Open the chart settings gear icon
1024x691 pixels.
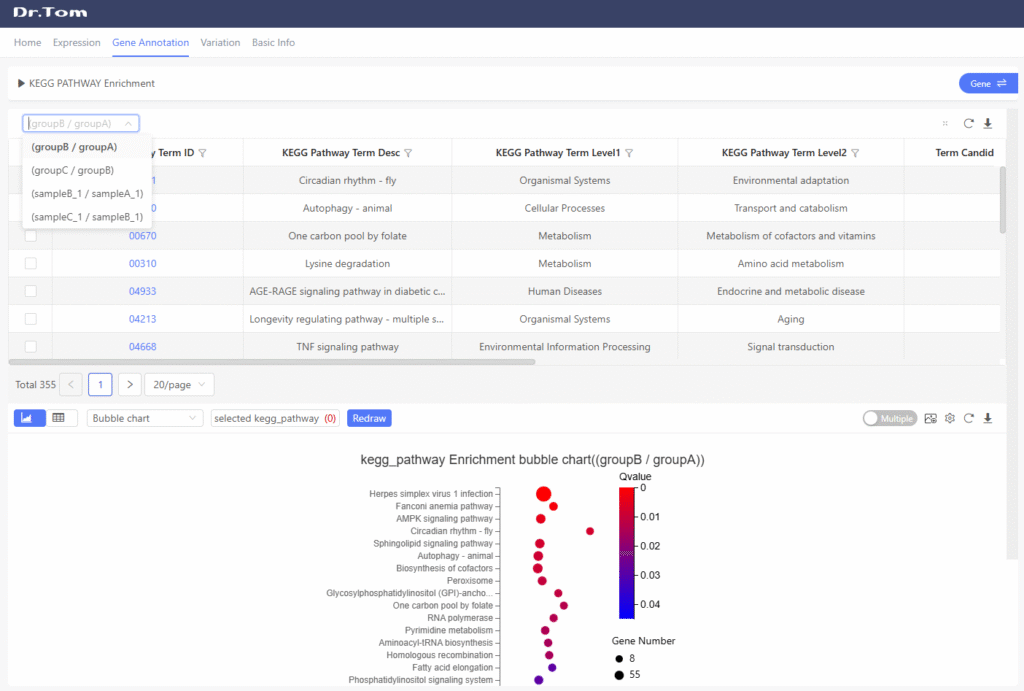tap(950, 418)
